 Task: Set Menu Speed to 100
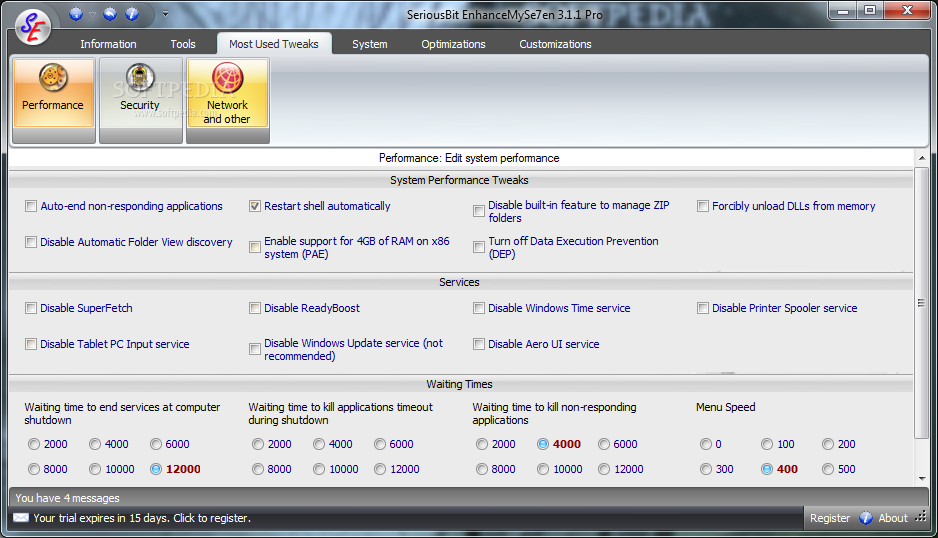pos(767,444)
